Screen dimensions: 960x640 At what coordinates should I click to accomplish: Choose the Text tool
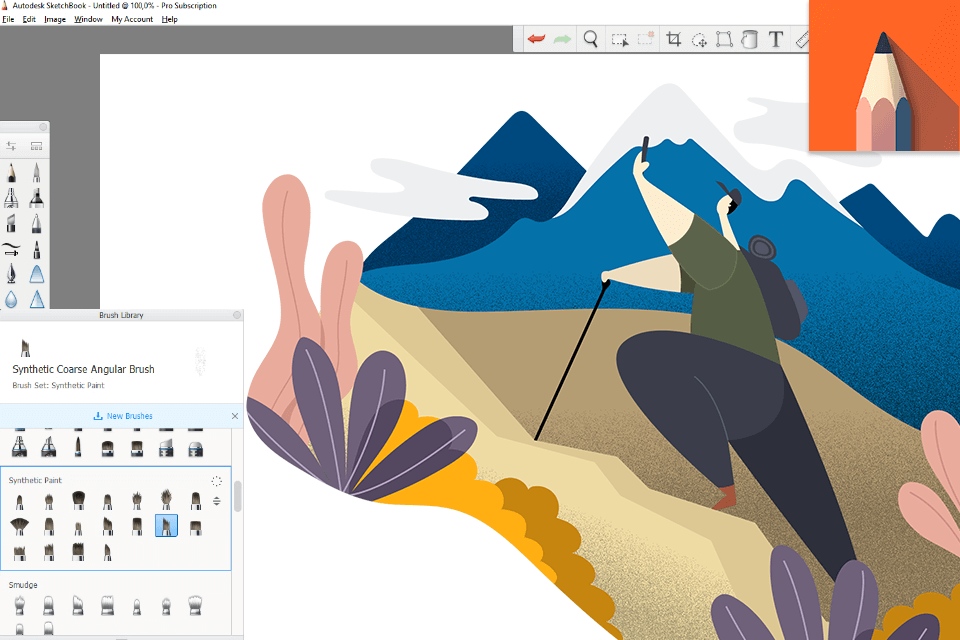[776, 40]
